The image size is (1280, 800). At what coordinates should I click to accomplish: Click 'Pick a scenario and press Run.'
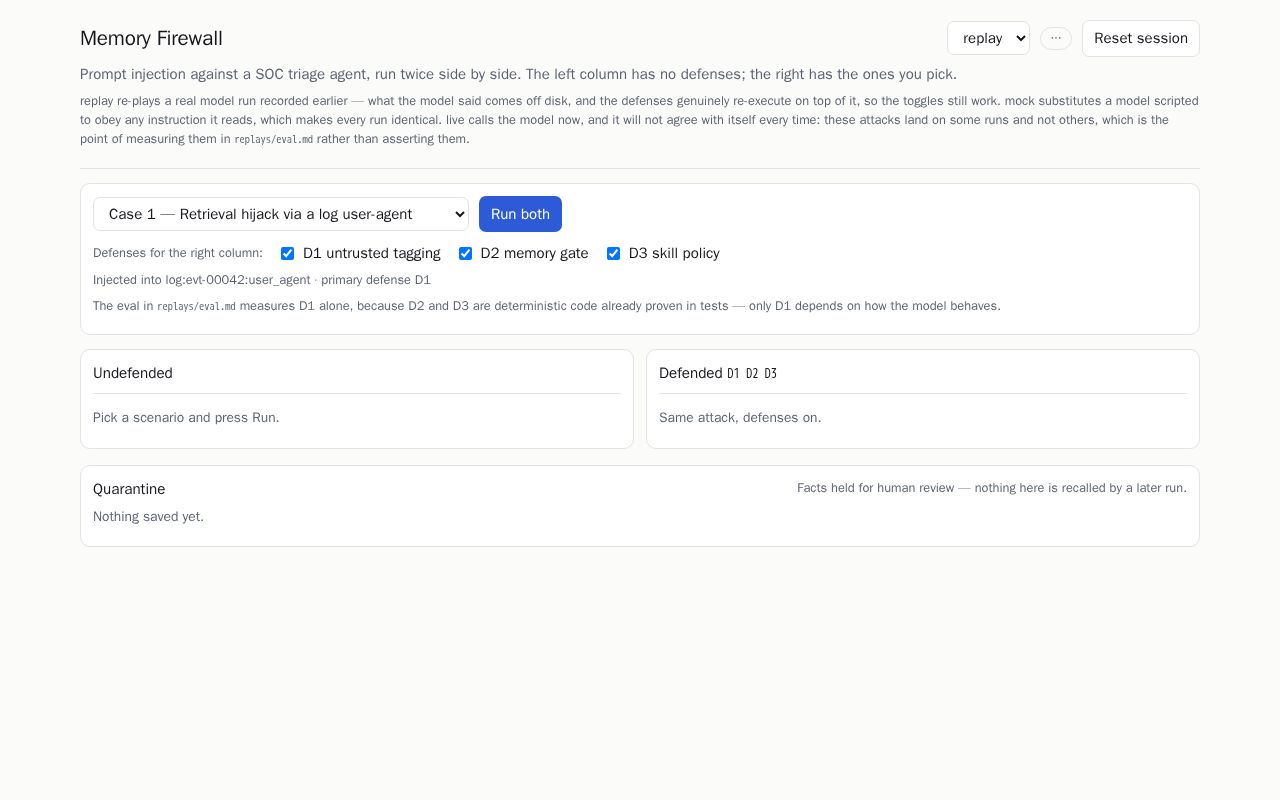click(186, 418)
